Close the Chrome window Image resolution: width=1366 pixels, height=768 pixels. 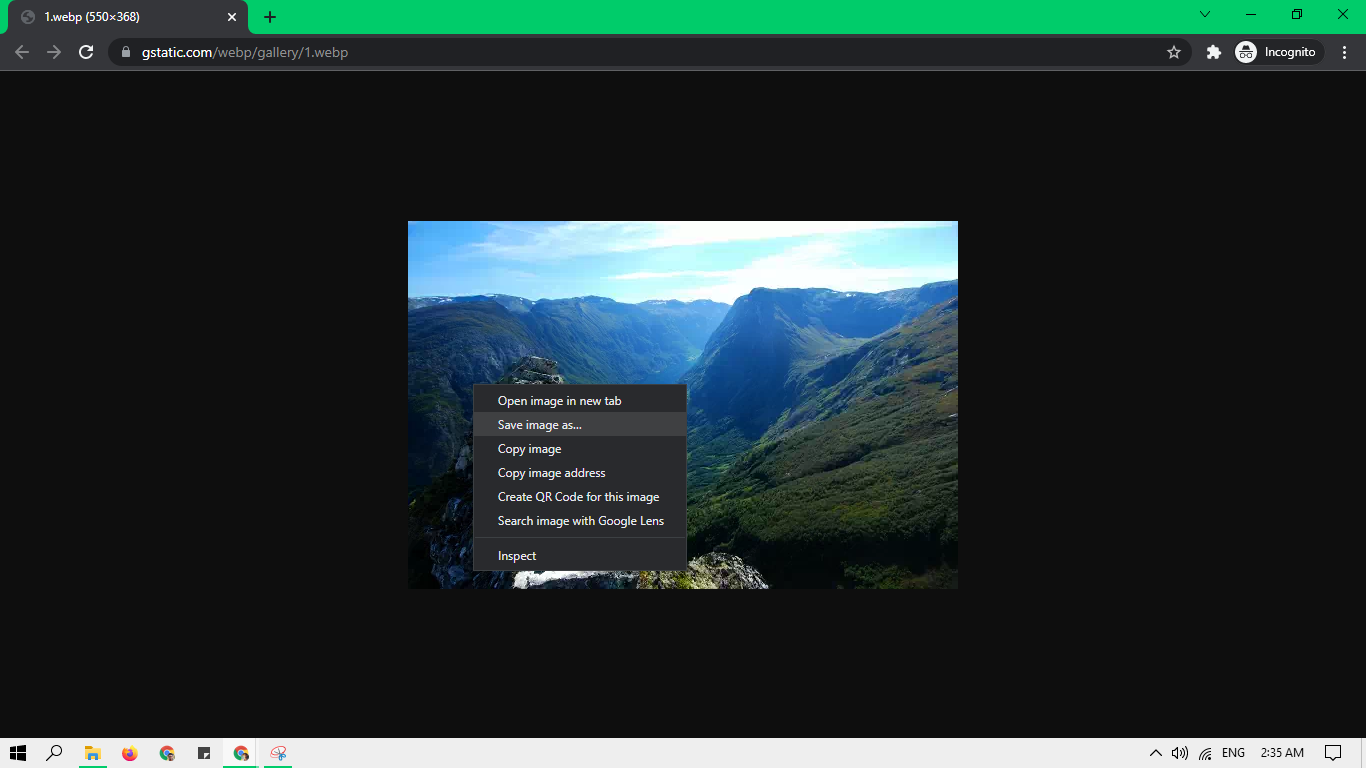(1343, 15)
